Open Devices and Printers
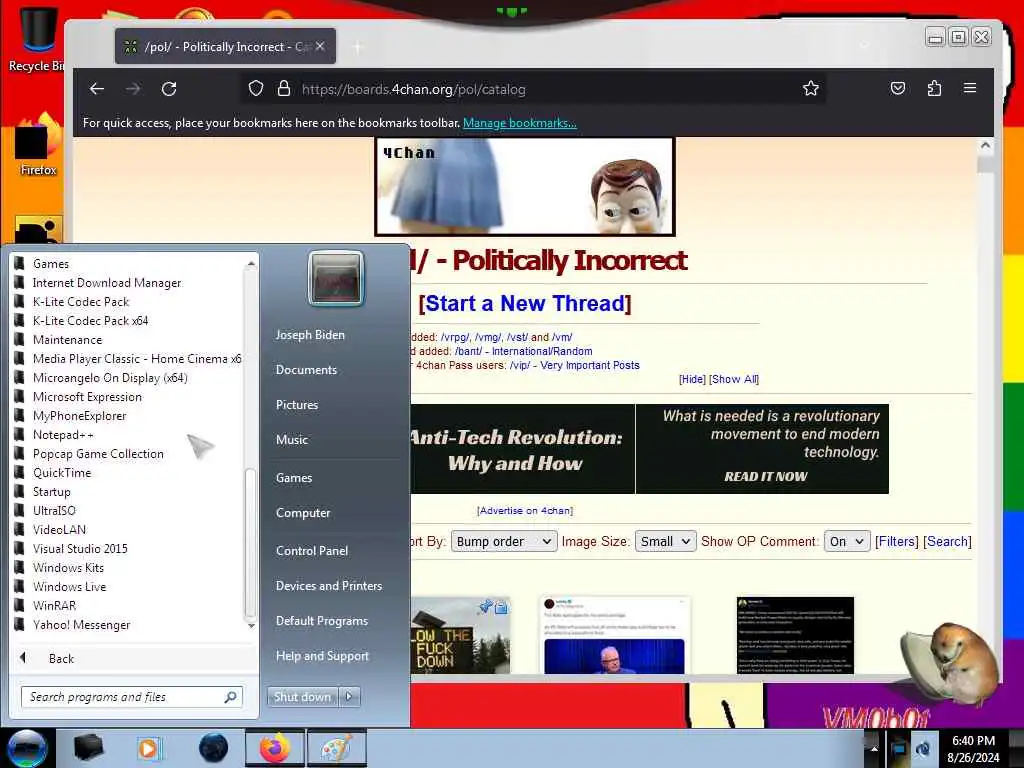 coord(329,586)
